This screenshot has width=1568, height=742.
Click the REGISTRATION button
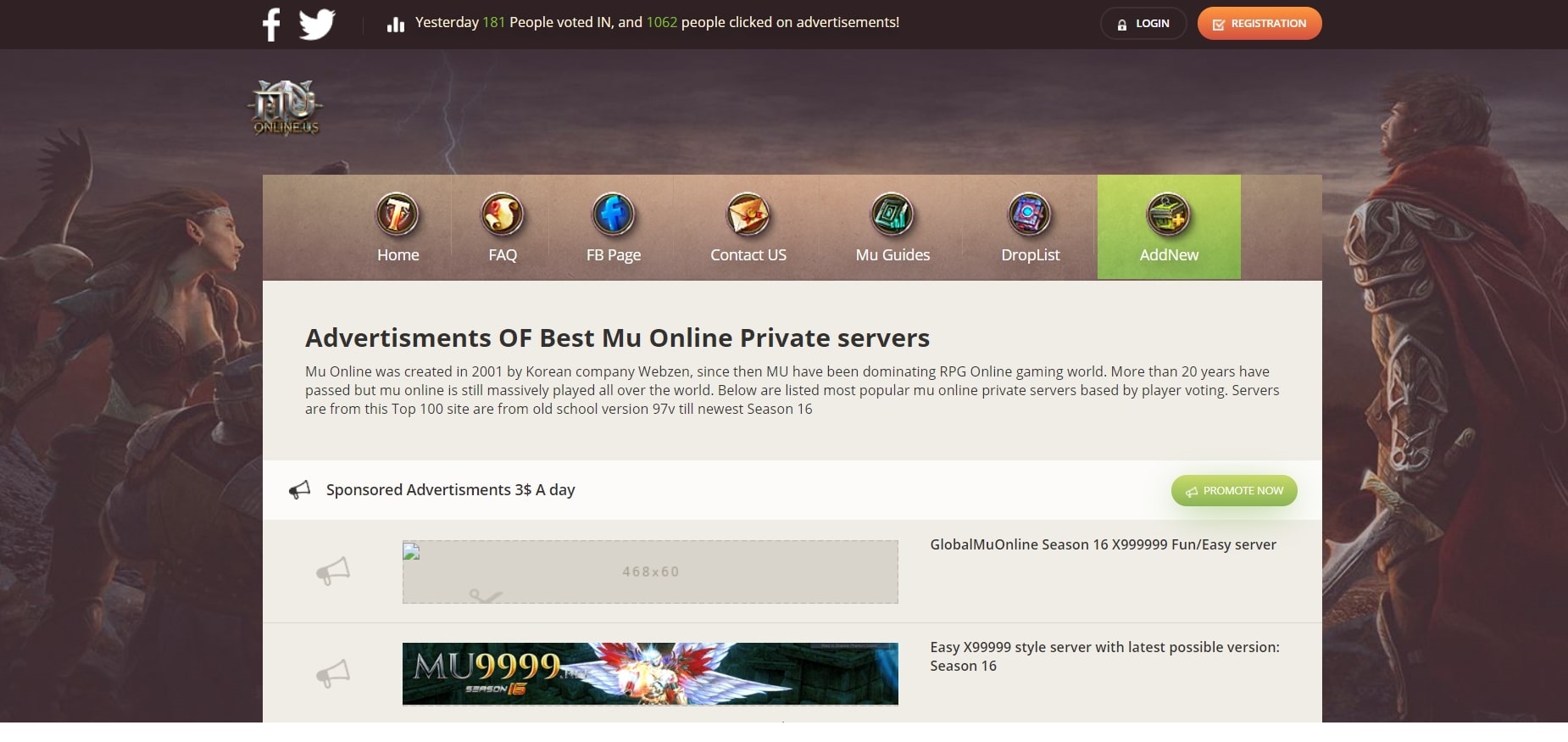[x=1259, y=24]
